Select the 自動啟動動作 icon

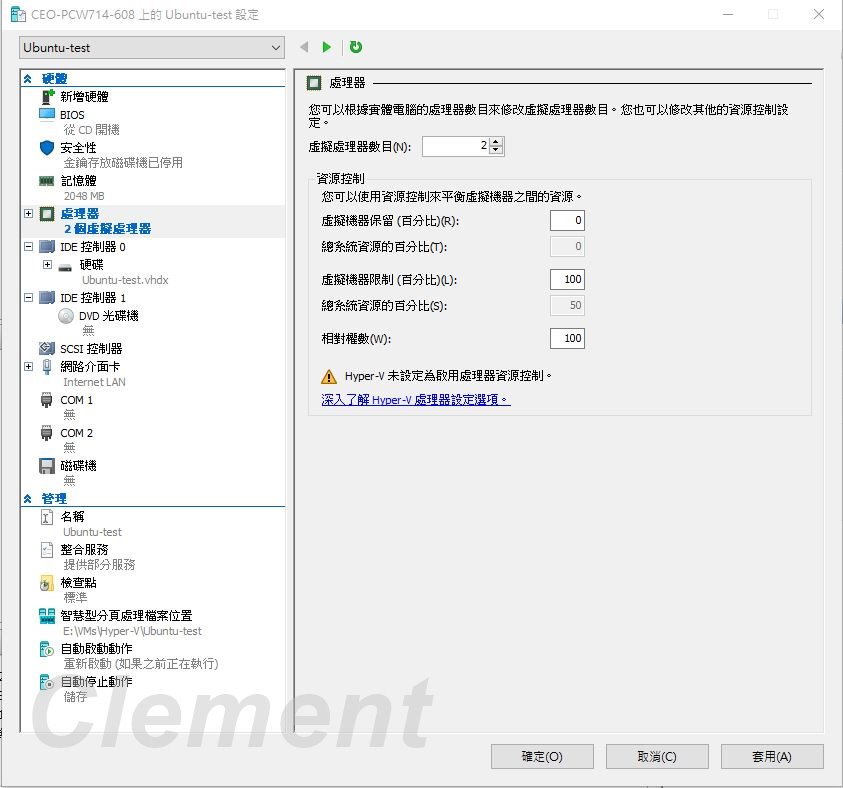click(x=47, y=649)
